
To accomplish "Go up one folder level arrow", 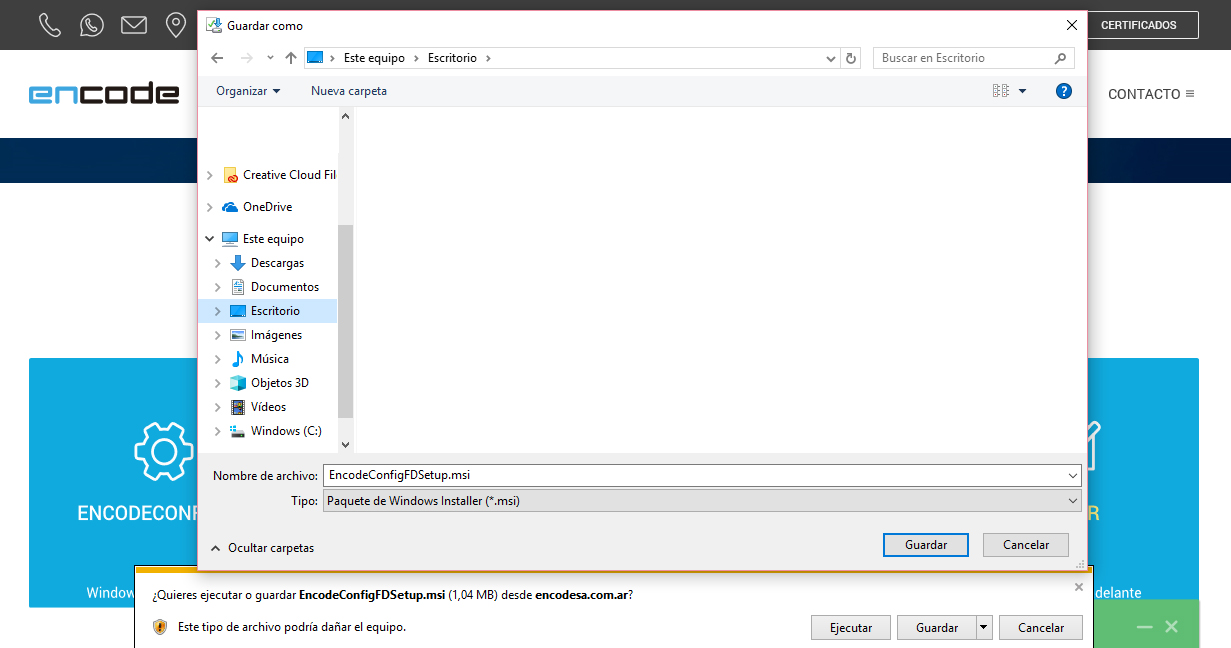I will 291,58.
